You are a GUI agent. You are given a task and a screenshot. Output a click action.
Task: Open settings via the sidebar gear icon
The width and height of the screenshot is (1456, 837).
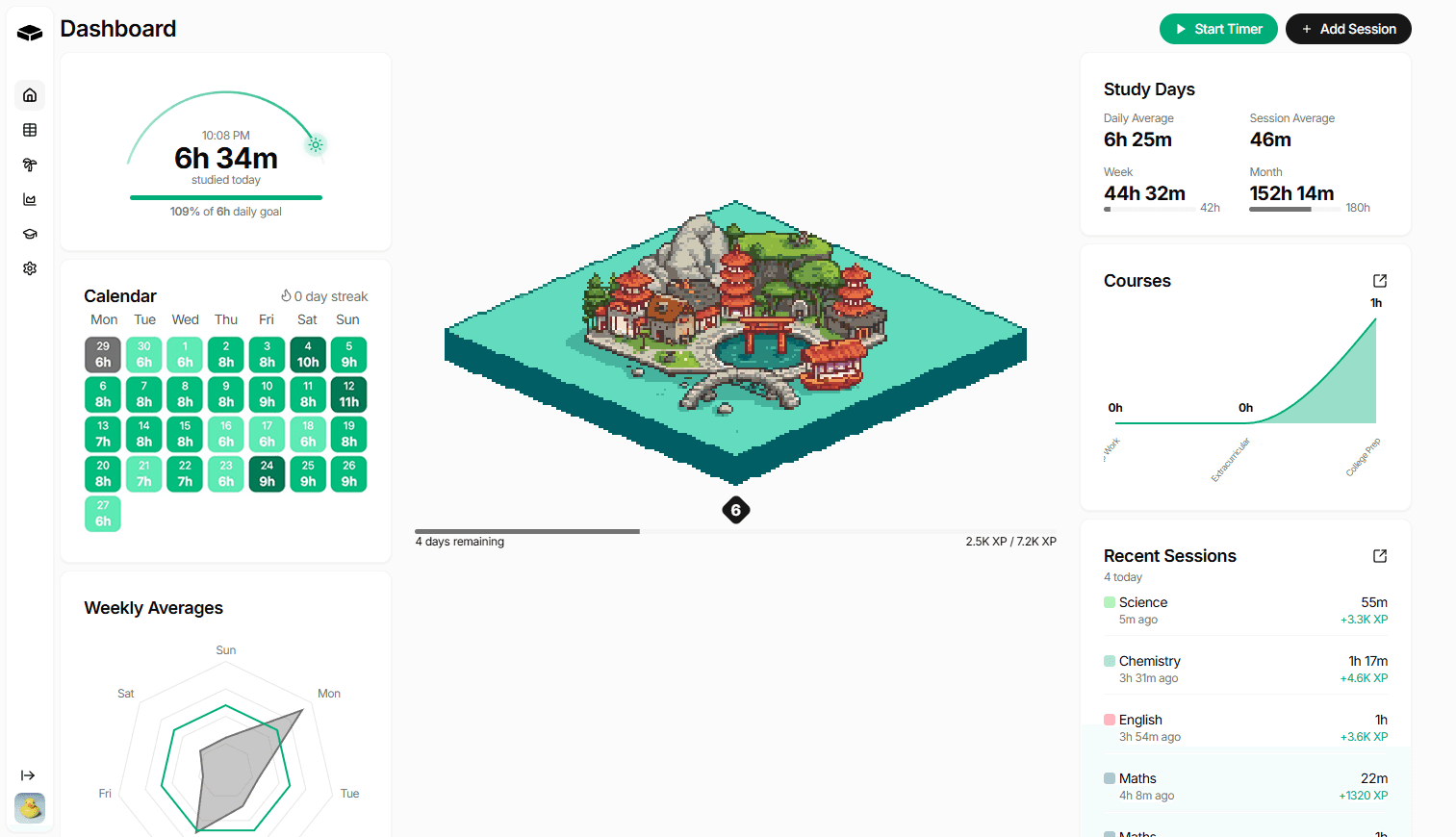click(x=30, y=268)
